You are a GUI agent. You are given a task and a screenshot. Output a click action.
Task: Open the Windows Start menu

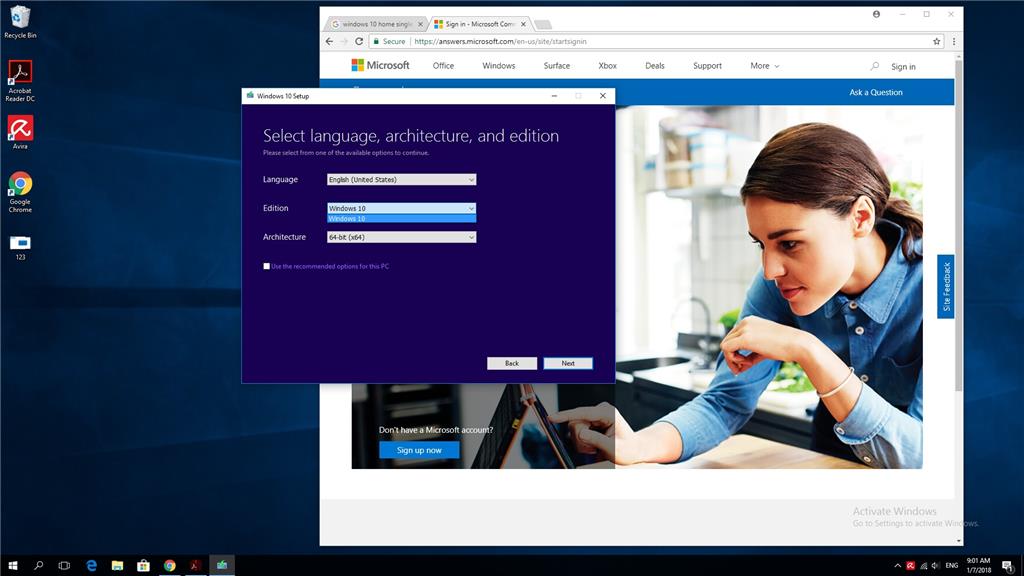[x=12, y=565]
